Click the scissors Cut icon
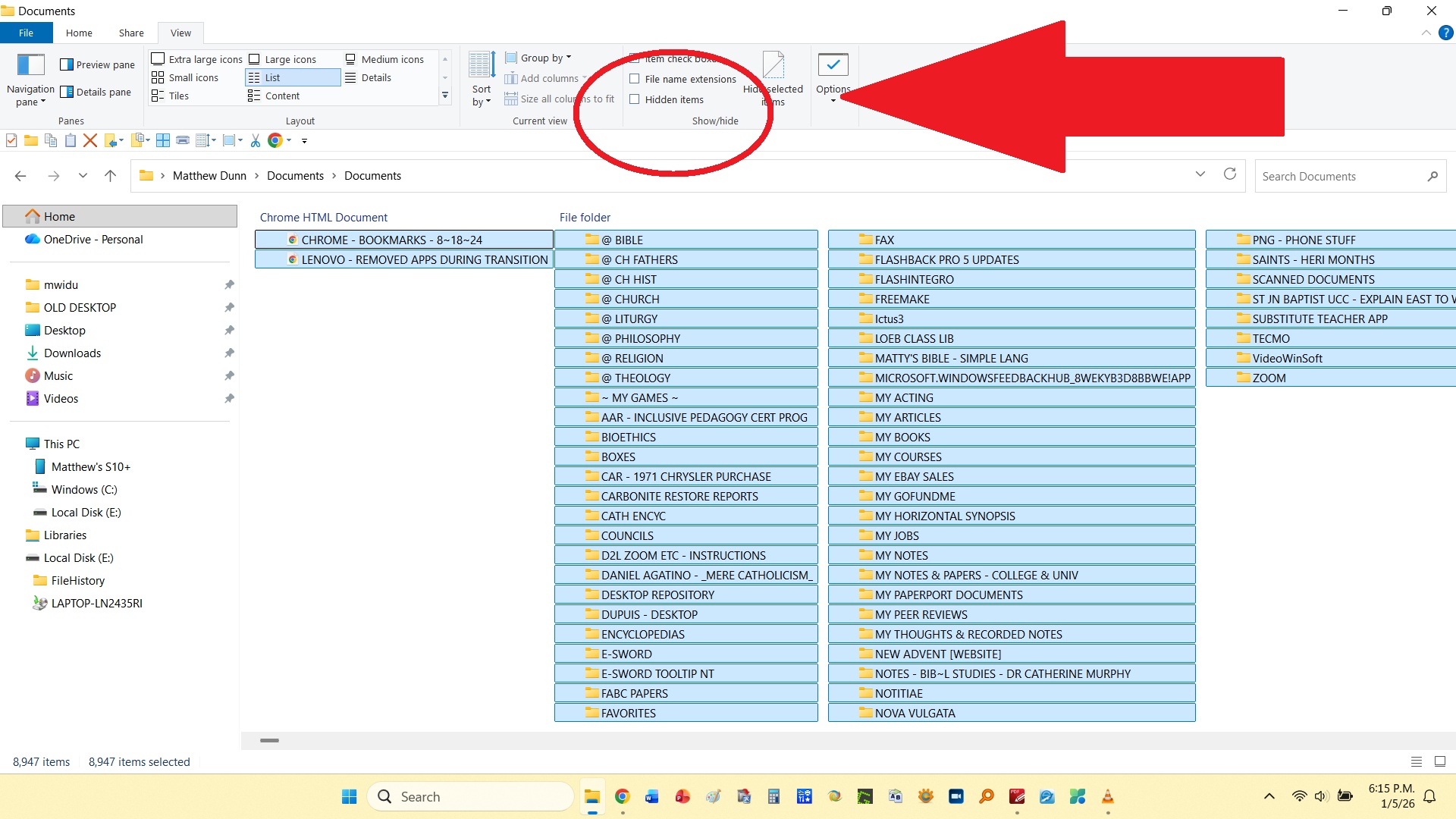 256,140
